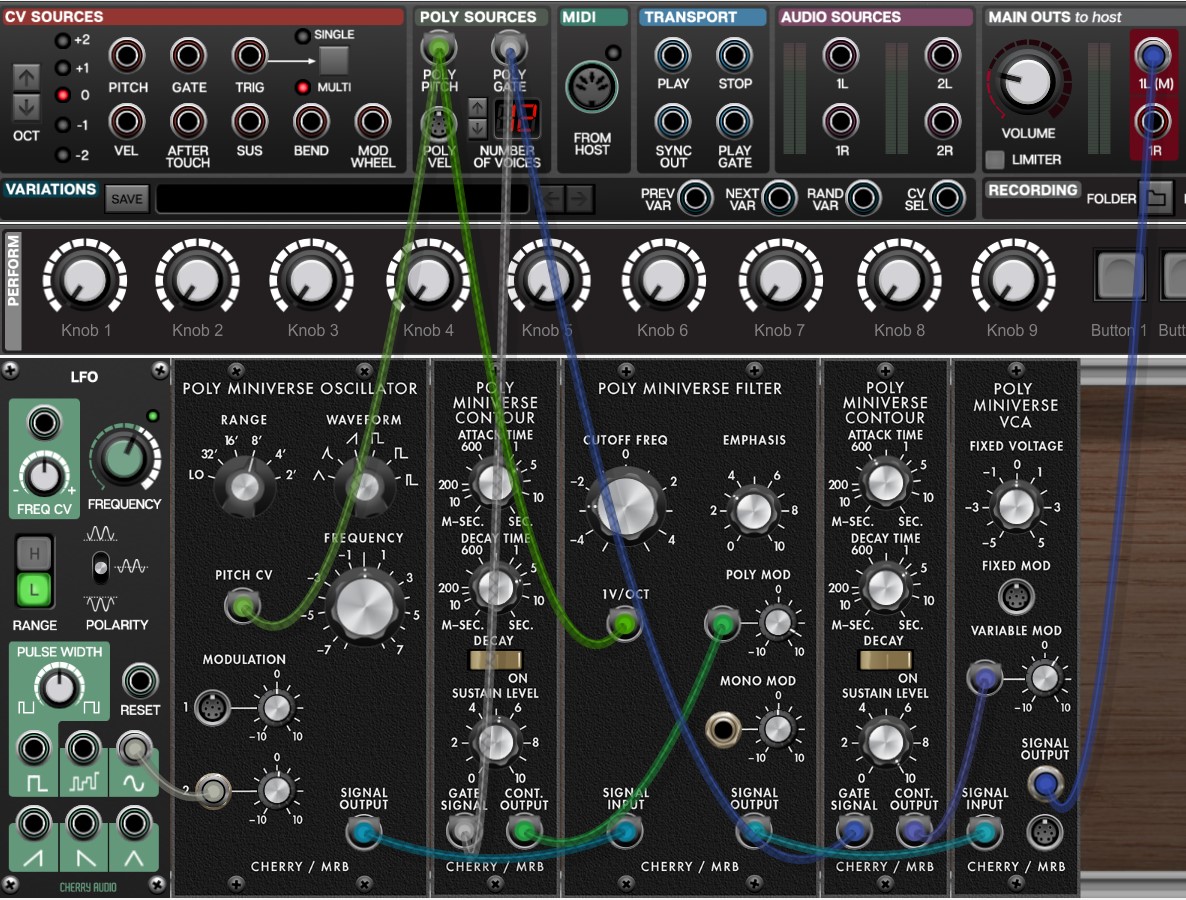The height and width of the screenshot is (900, 1186).
Task: Flip the LFO POLARITY switch
Action: point(101,567)
